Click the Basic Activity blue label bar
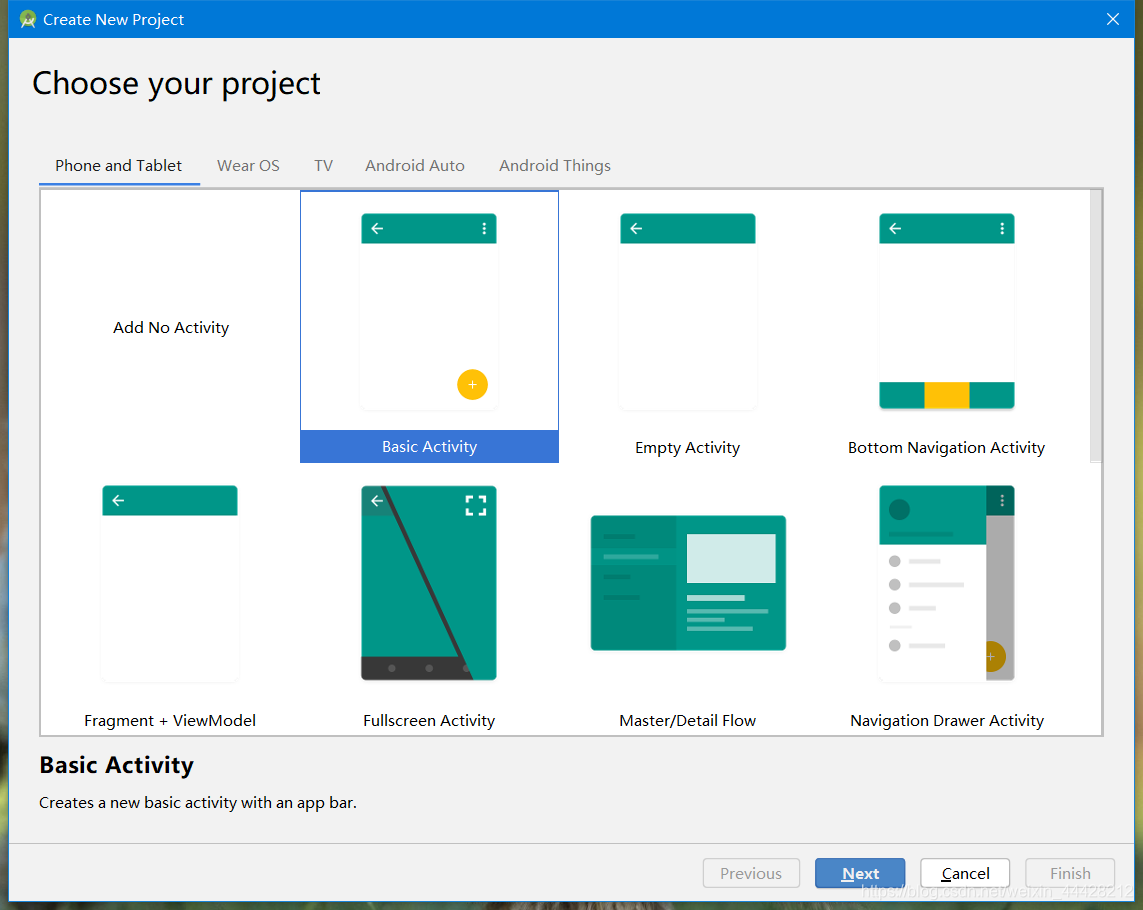The height and width of the screenshot is (910, 1143). [x=429, y=446]
